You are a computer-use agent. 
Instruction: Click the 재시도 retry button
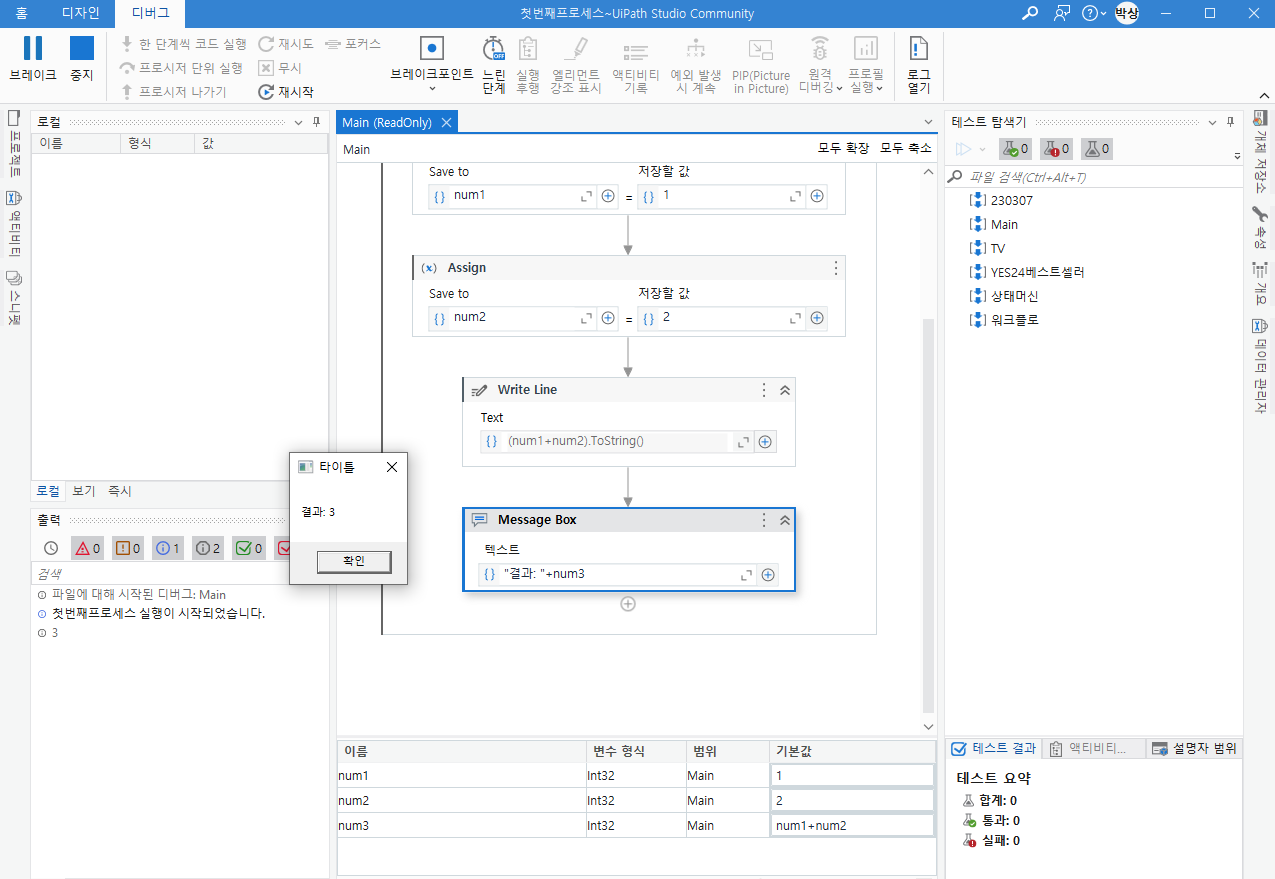click(x=287, y=44)
